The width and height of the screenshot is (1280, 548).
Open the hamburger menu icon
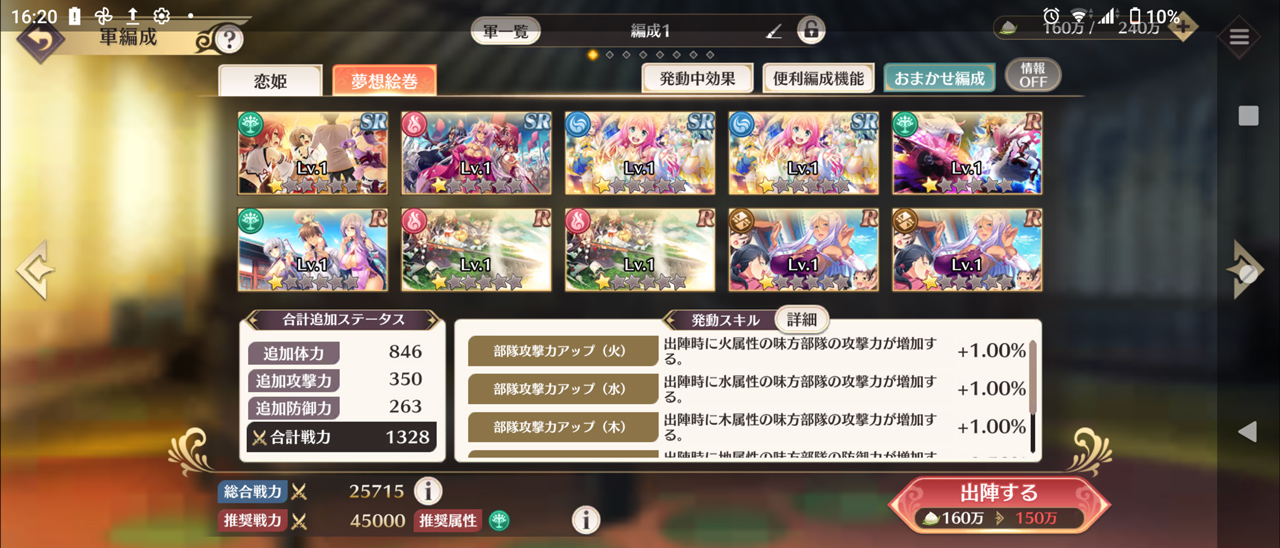pyautogui.click(x=1239, y=38)
